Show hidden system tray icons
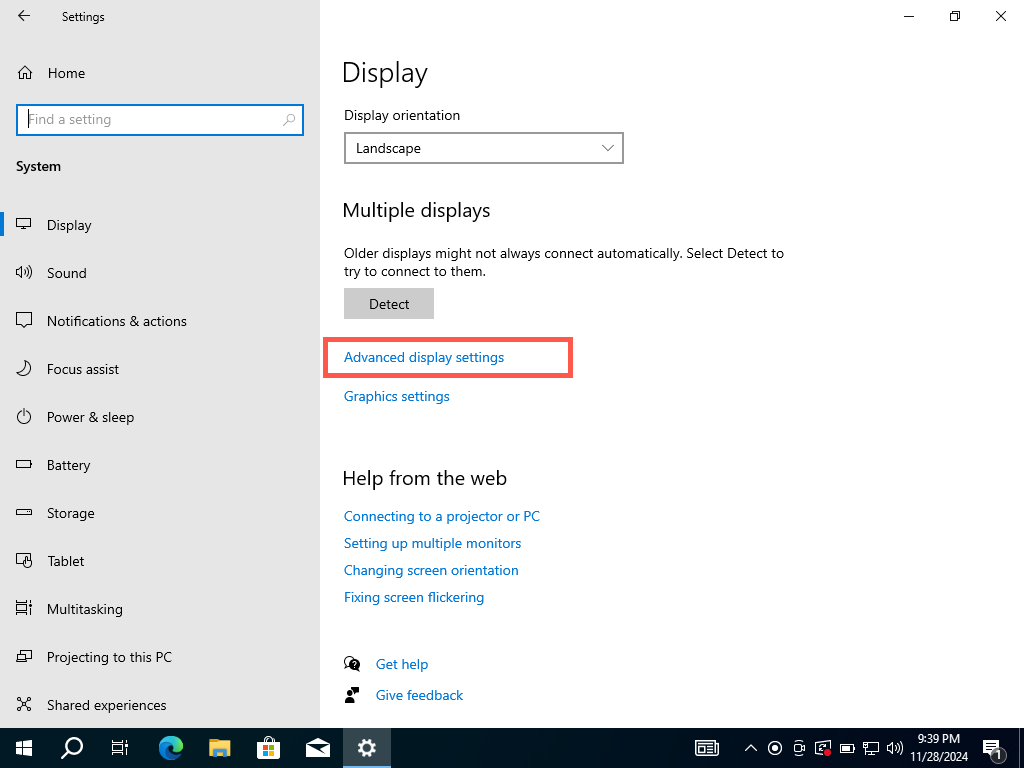 click(750, 748)
